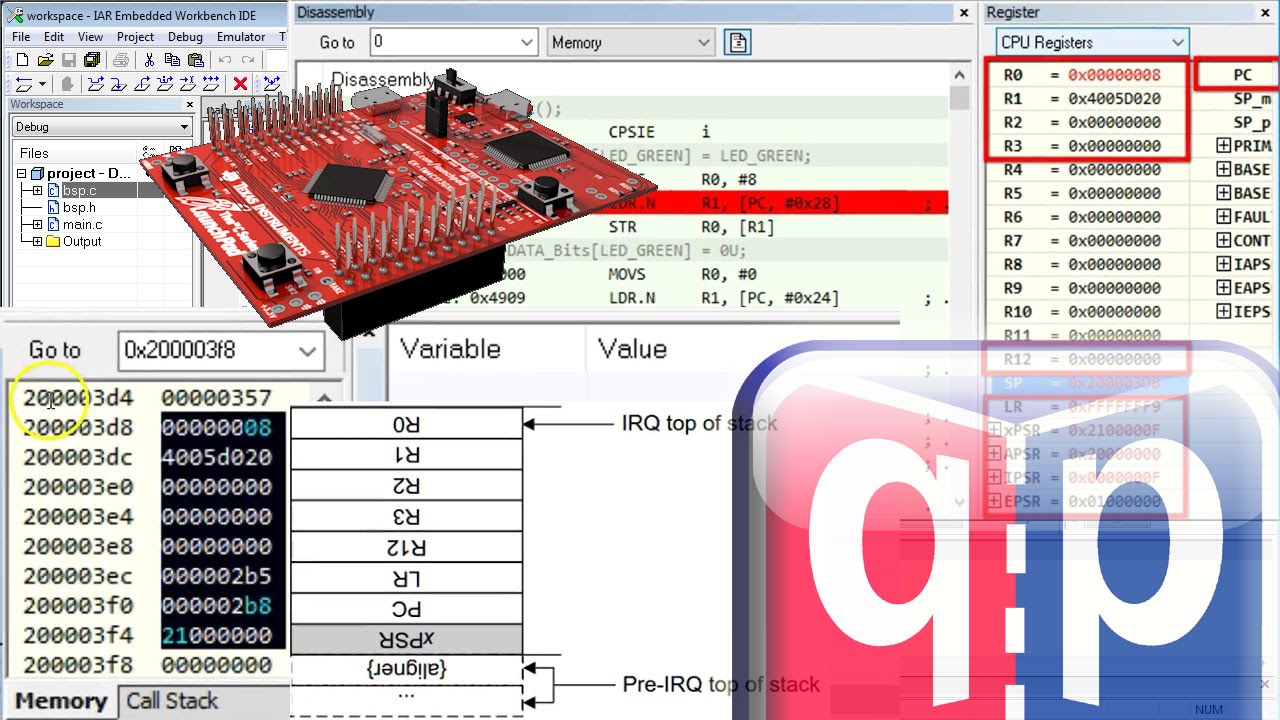Click the Open file folder icon
1280x720 pixels.
(46, 60)
